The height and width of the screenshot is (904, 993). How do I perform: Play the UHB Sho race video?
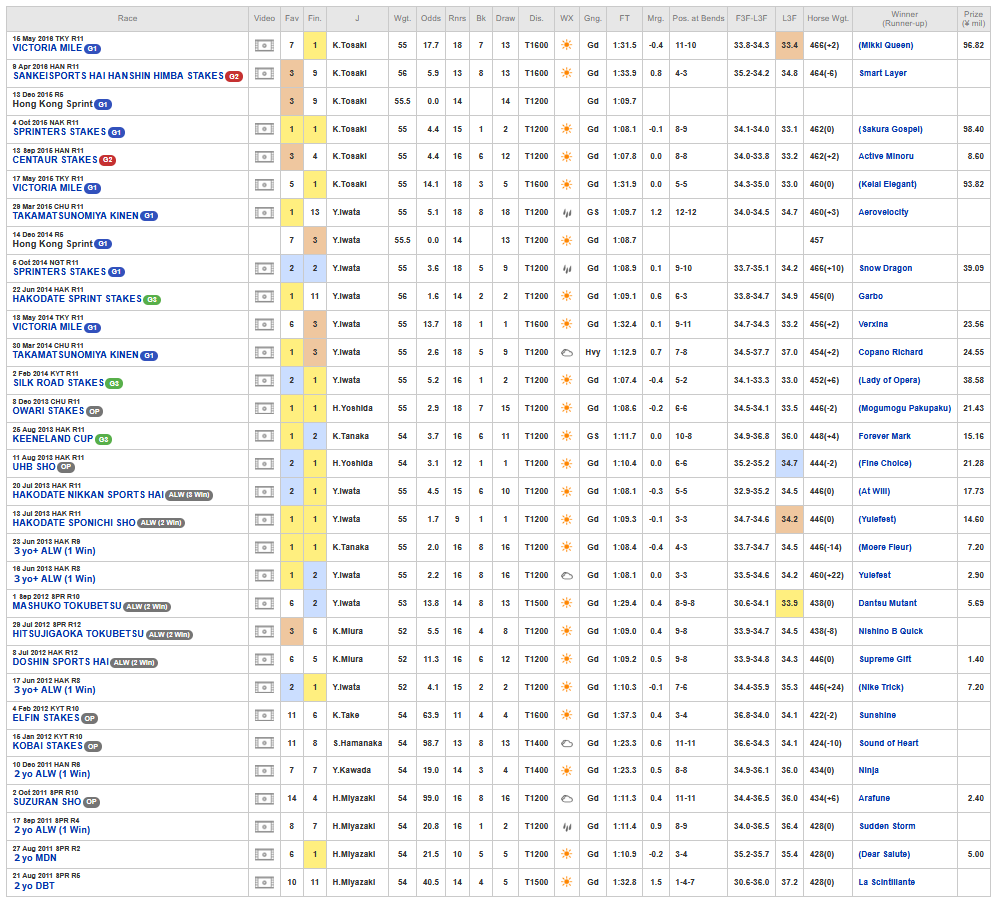click(264, 464)
